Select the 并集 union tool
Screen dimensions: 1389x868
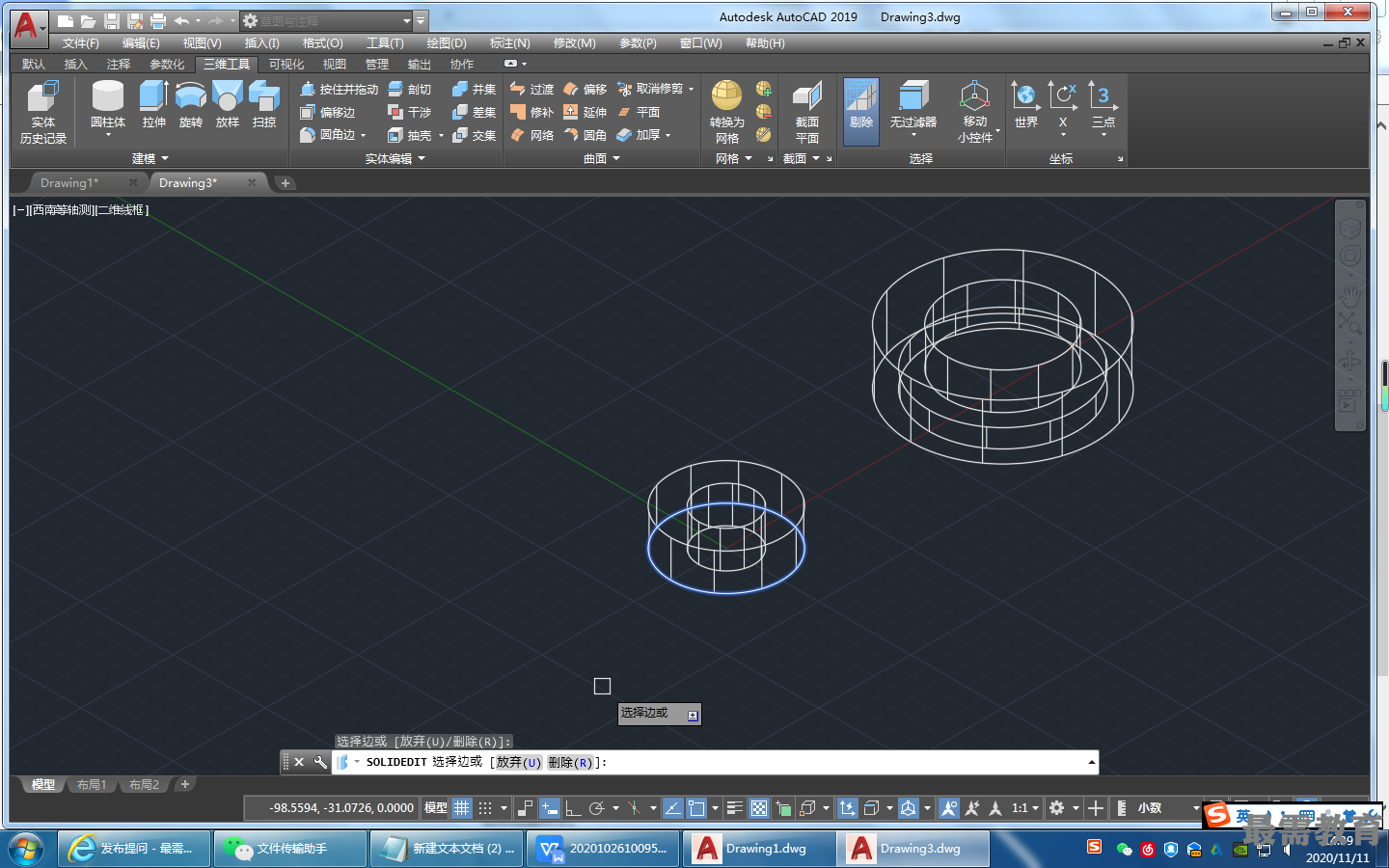coord(475,89)
